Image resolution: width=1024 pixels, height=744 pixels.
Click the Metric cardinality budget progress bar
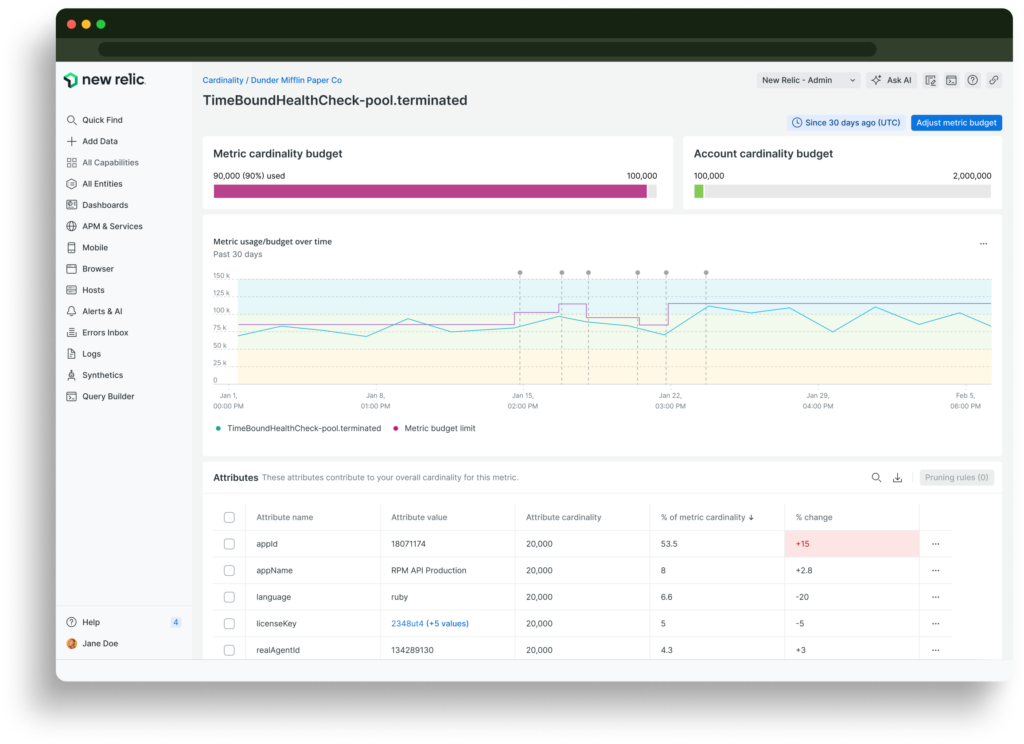[434, 191]
